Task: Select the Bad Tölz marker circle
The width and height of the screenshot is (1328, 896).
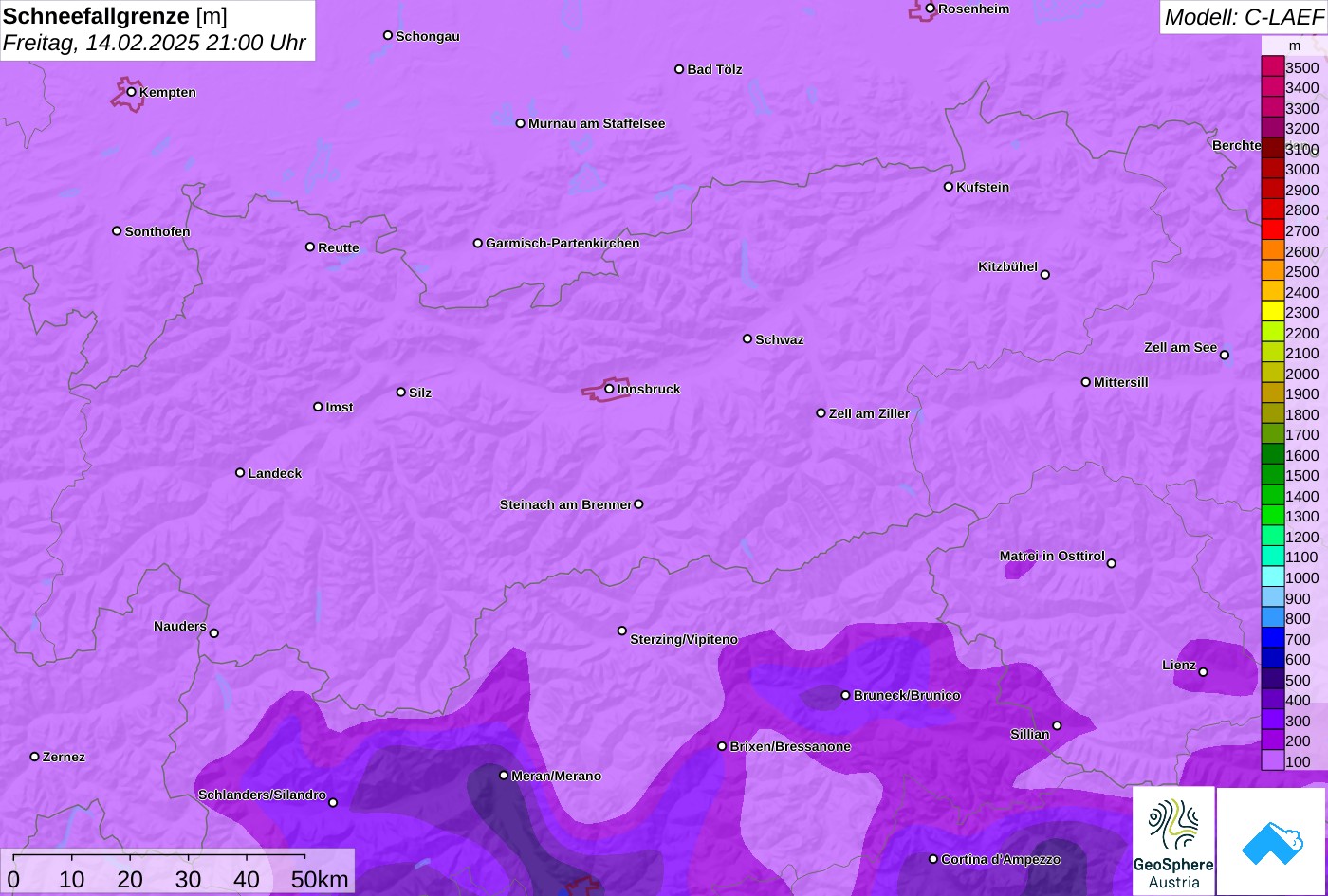Action: (678, 68)
